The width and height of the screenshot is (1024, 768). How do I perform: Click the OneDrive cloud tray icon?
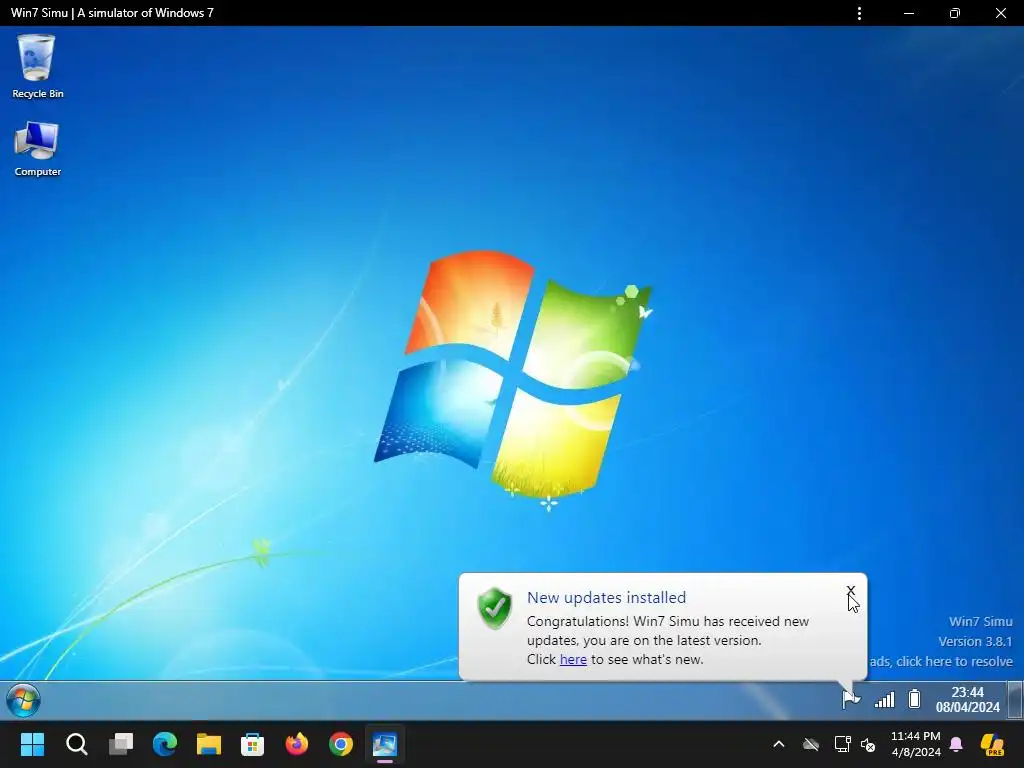[x=811, y=744]
